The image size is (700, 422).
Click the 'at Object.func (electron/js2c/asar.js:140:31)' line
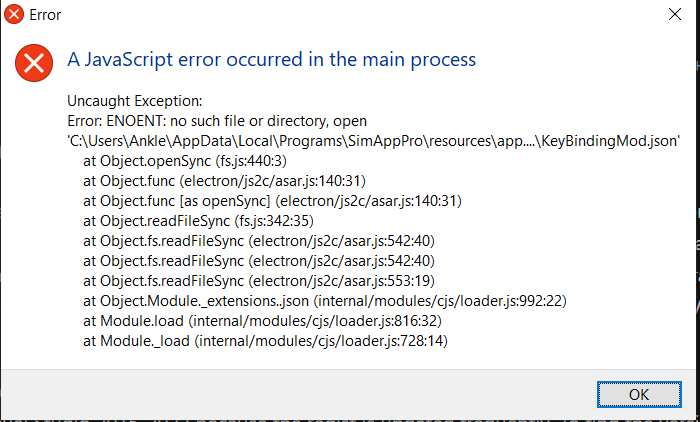224,181
